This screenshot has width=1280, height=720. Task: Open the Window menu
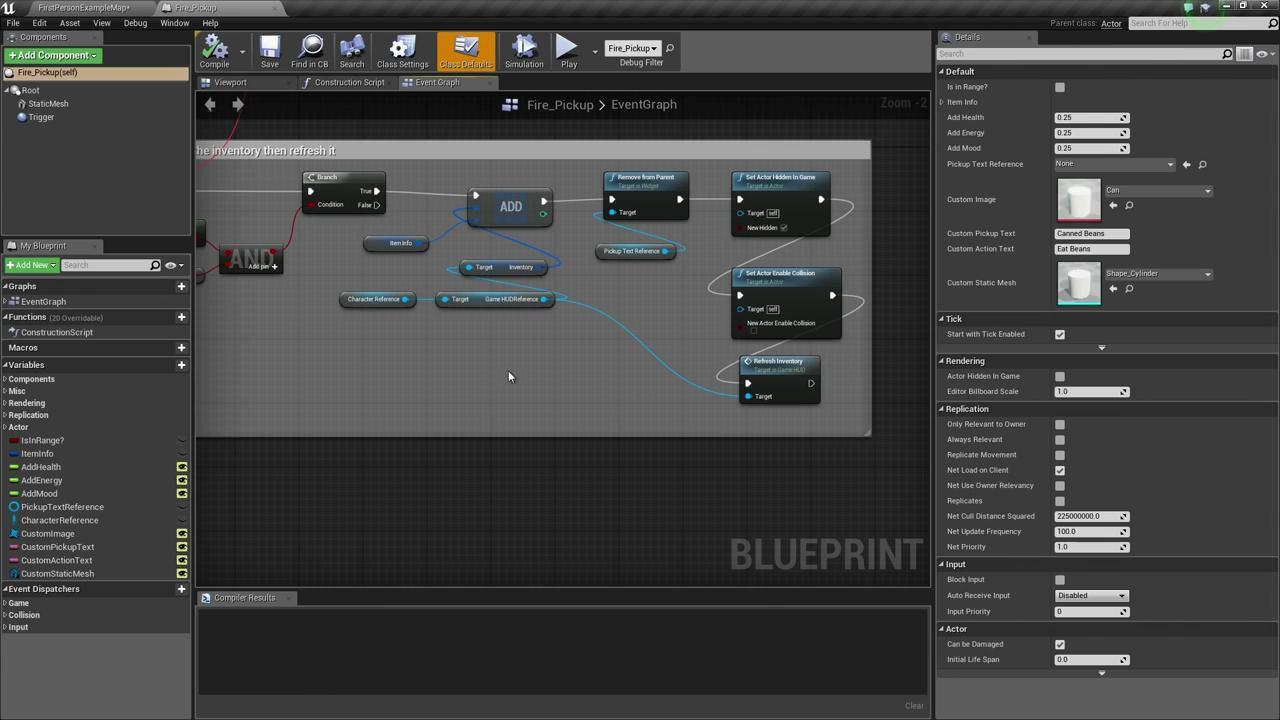[174, 23]
